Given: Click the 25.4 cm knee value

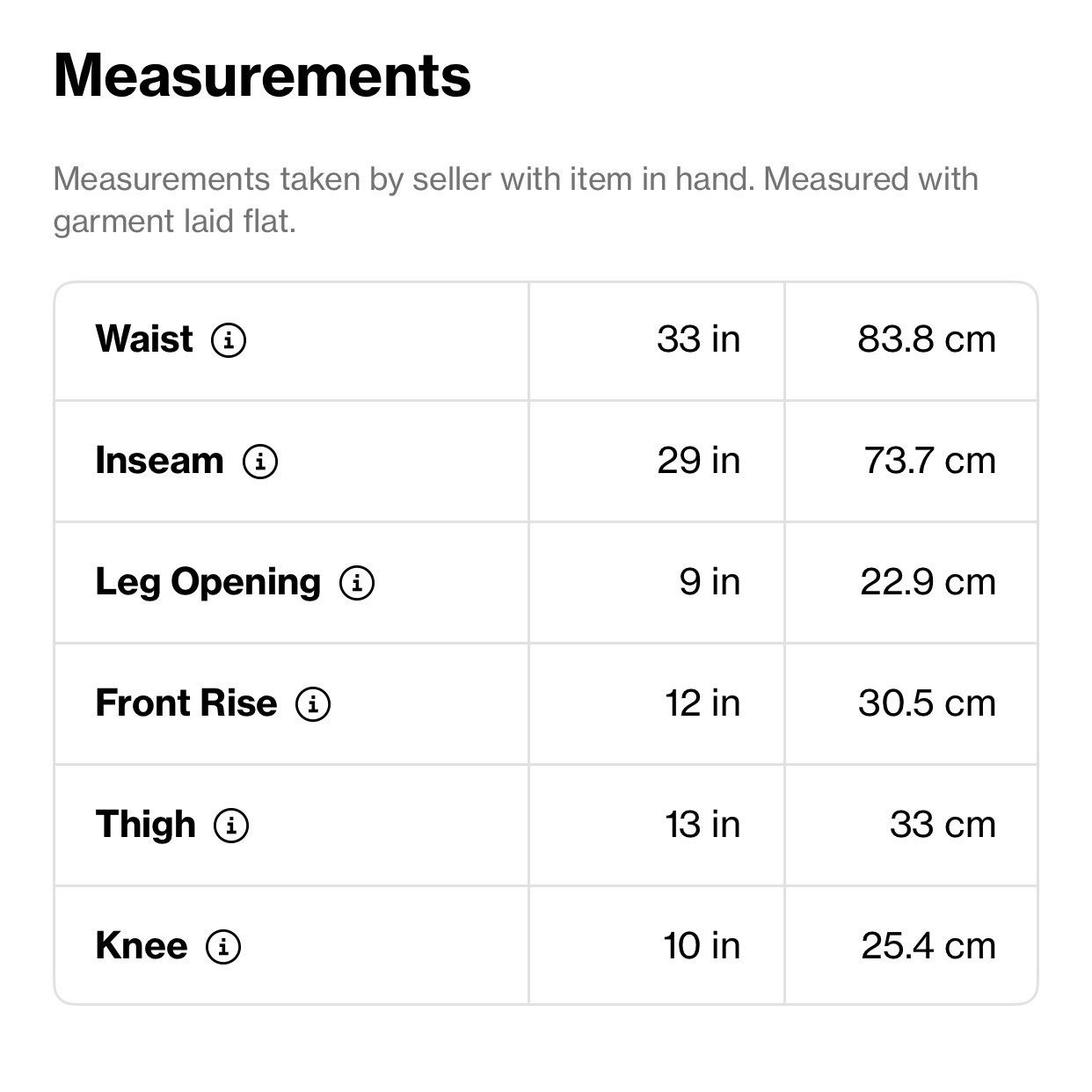Looking at the screenshot, I should (928, 946).
